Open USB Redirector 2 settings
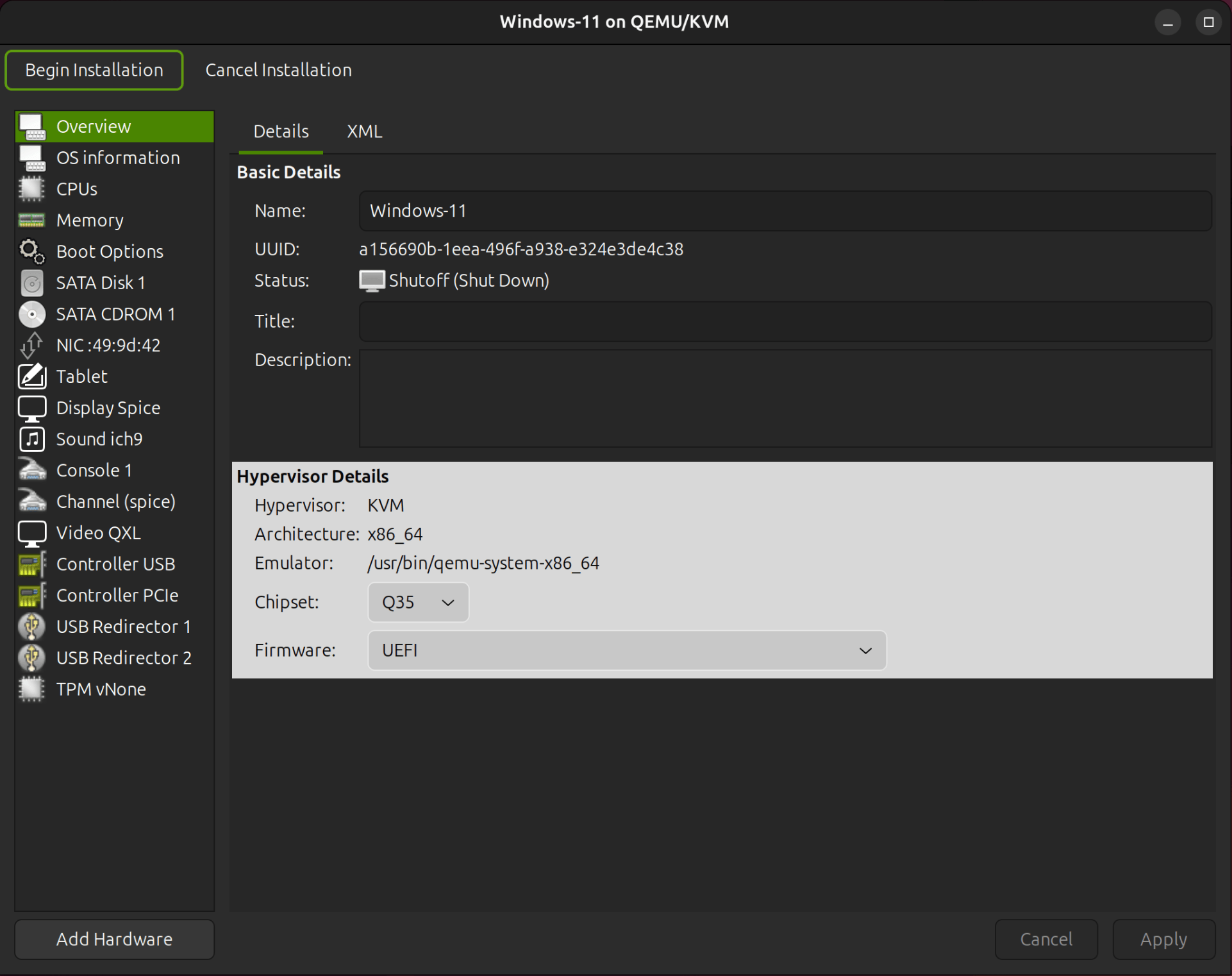This screenshot has height=976, width=1232. pos(123,657)
